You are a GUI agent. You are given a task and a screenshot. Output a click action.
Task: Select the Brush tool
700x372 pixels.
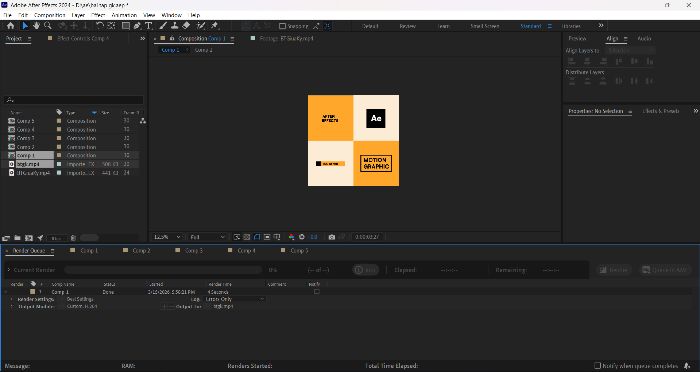[163, 26]
